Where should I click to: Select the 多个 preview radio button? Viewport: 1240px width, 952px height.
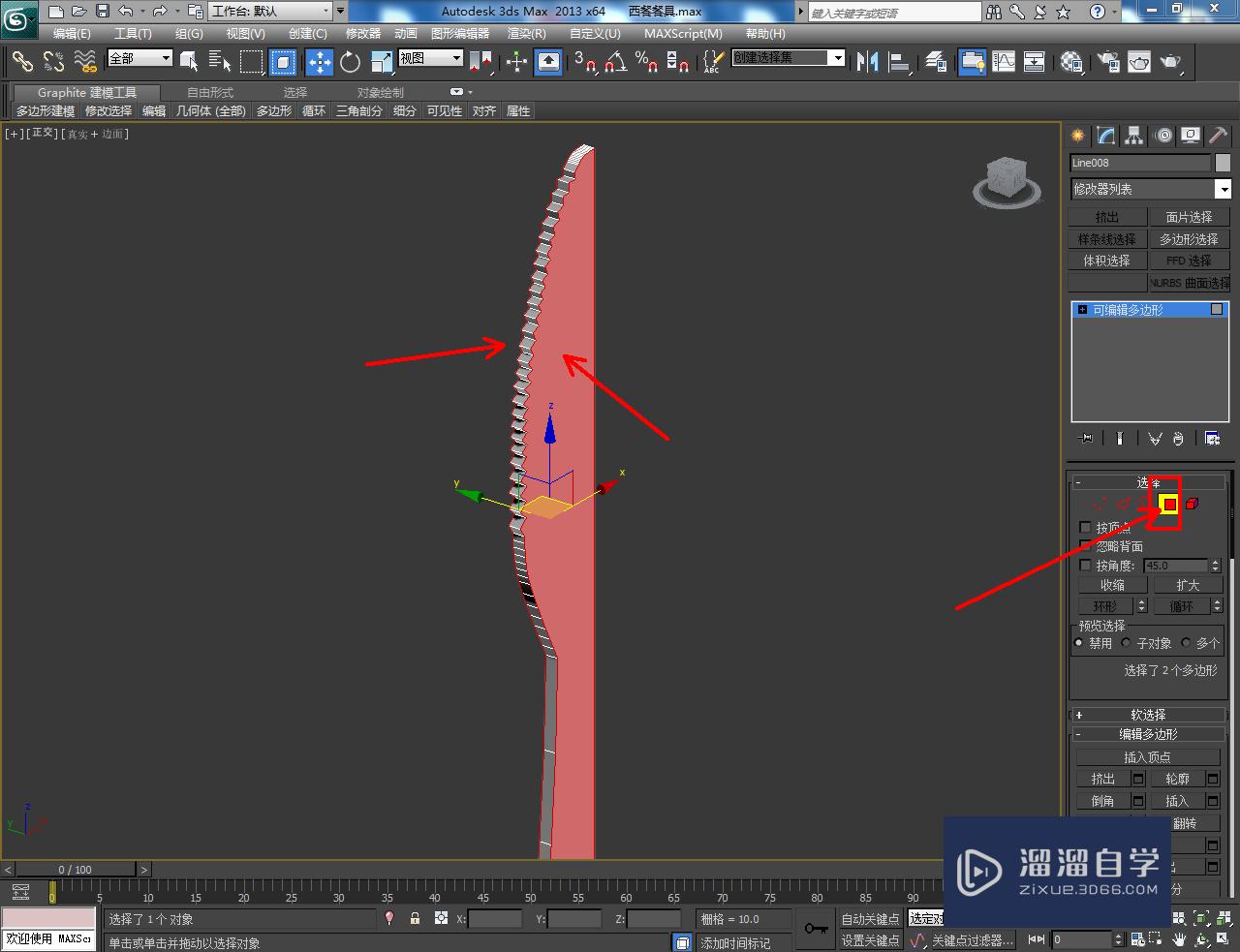click(1187, 643)
